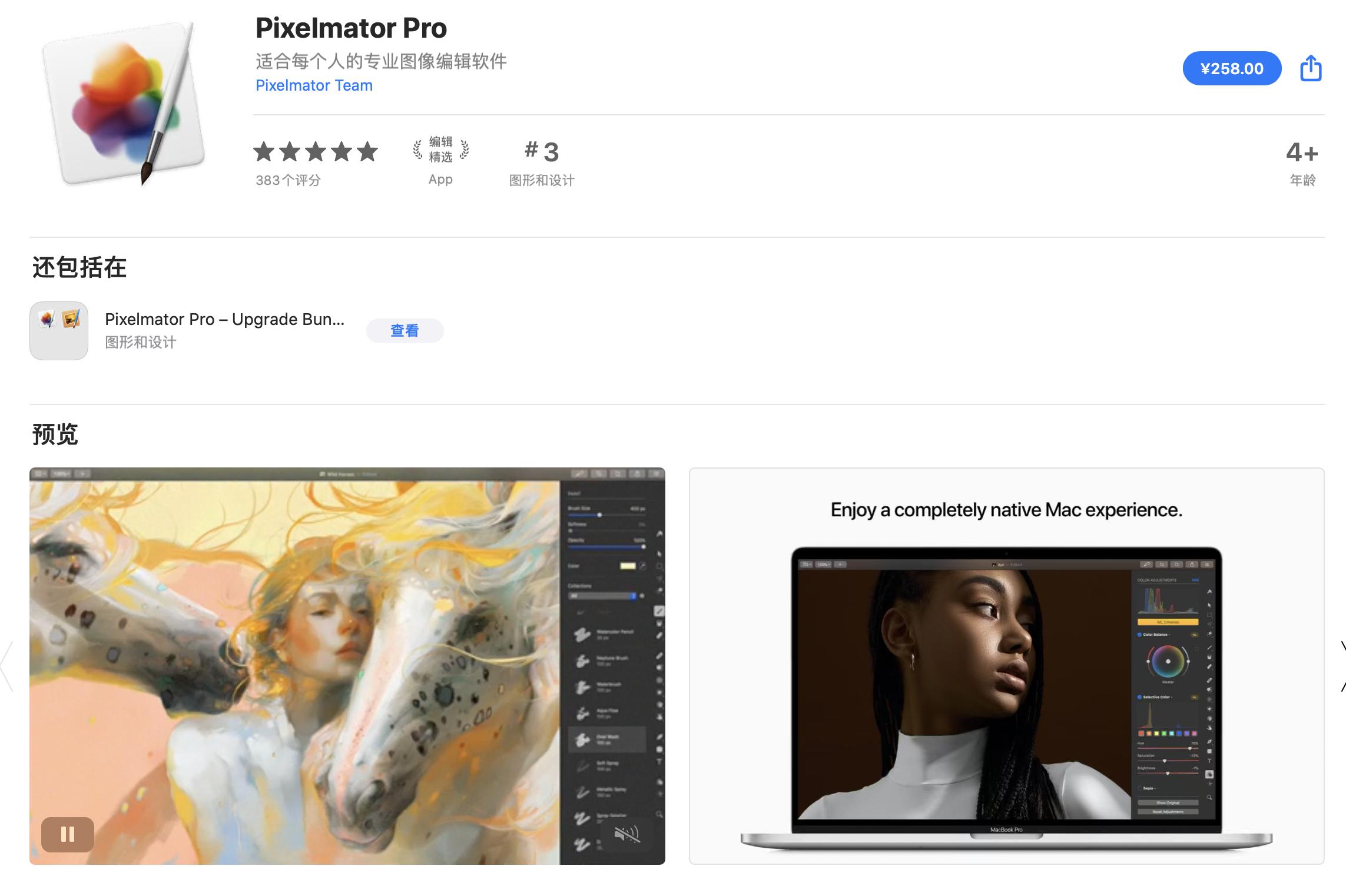Viewport: 1346px width, 896px height.
Task: Pause the preview video
Action: [68, 834]
